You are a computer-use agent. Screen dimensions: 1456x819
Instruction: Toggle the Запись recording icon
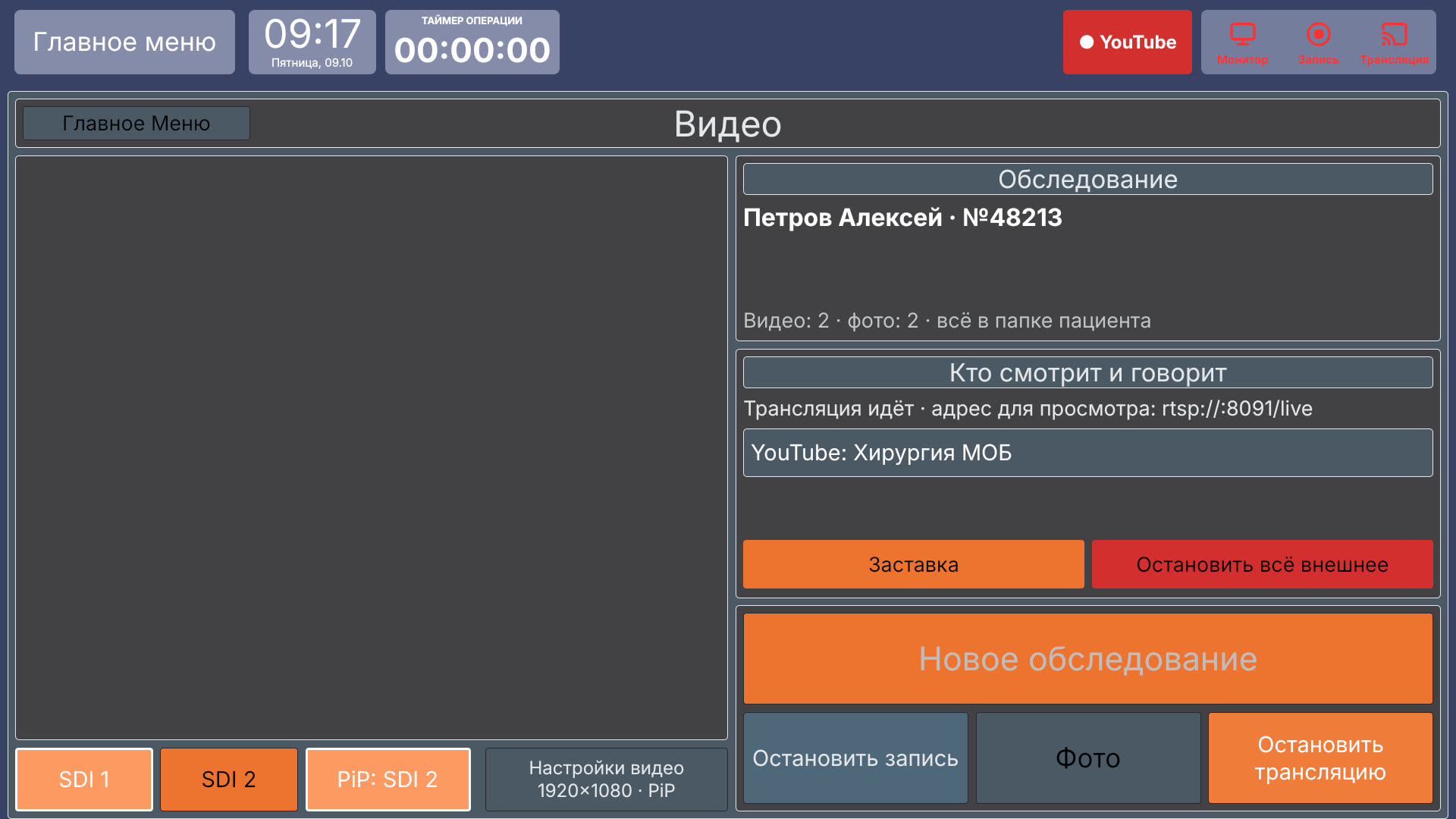pyautogui.click(x=1318, y=42)
